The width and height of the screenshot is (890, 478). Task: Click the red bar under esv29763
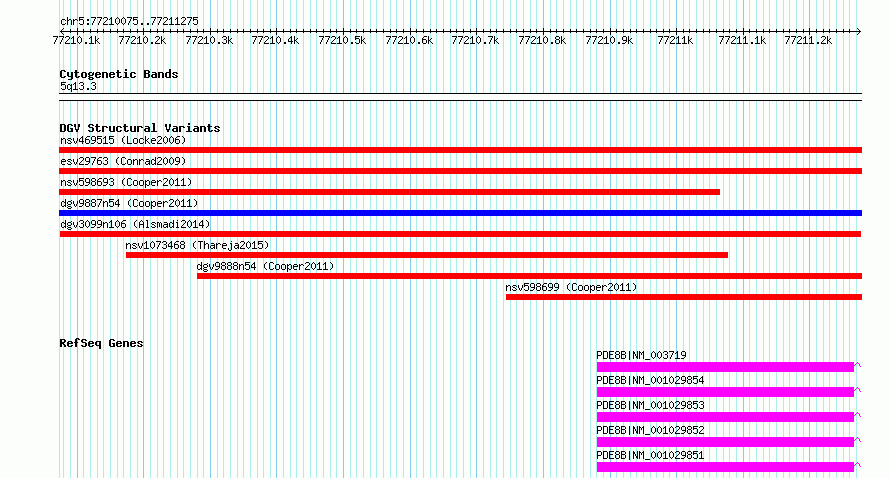tap(460, 171)
